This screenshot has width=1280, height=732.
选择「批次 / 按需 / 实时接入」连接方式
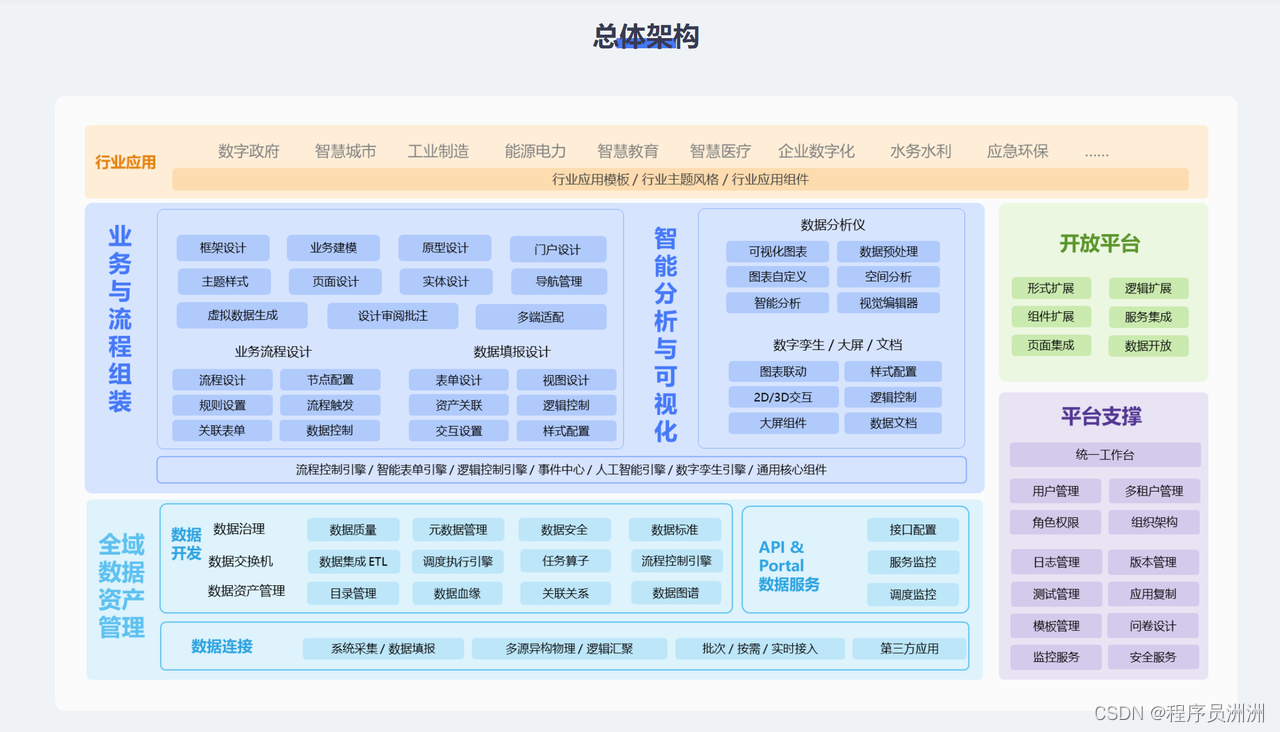coord(760,648)
